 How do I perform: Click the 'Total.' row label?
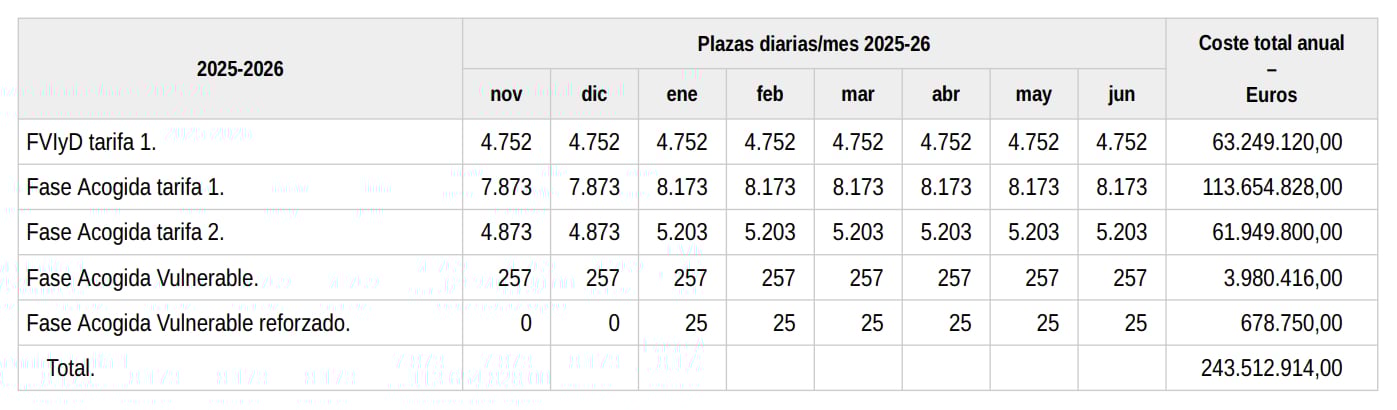71,368
